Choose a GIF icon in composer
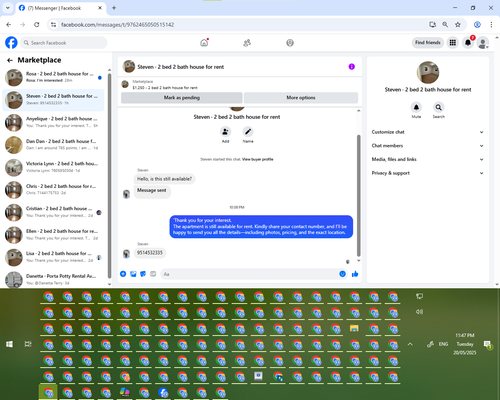This screenshot has height=400, width=500. (153, 274)
